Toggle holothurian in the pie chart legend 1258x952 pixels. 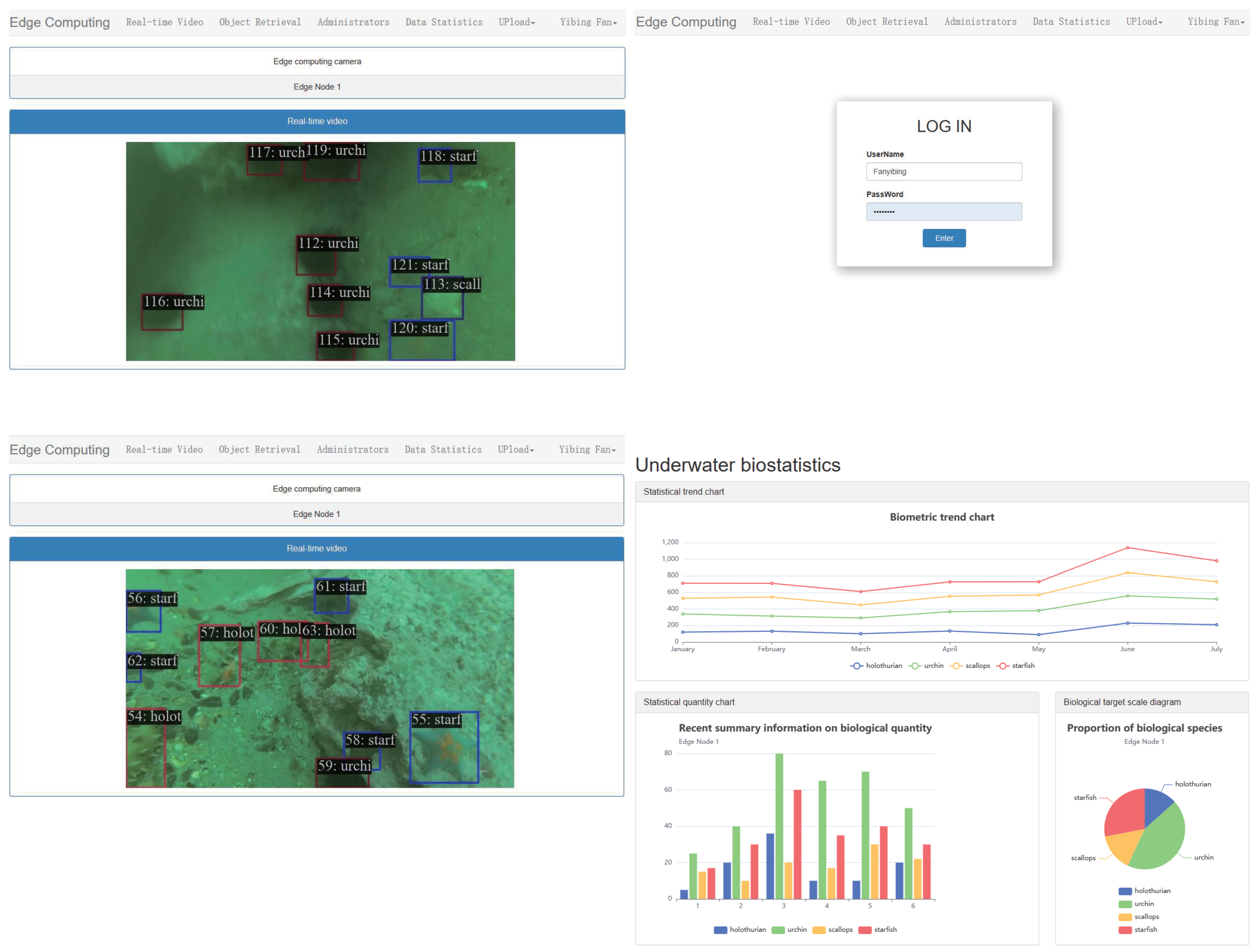coord(1144,891)
